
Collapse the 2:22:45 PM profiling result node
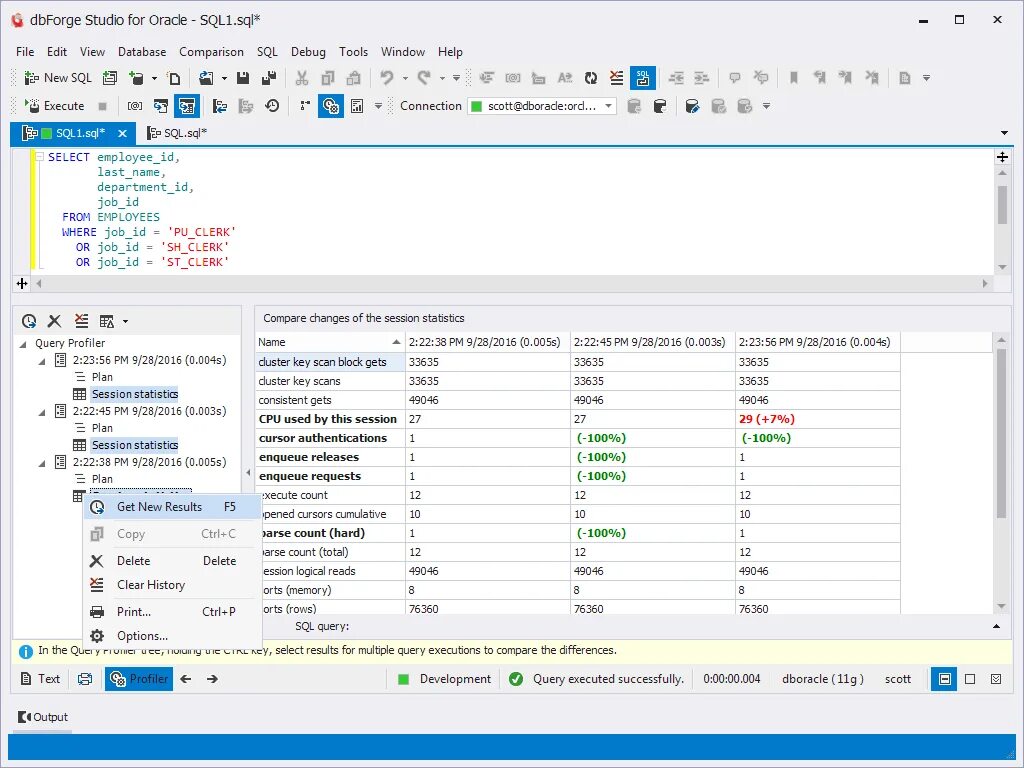(42, 411)
